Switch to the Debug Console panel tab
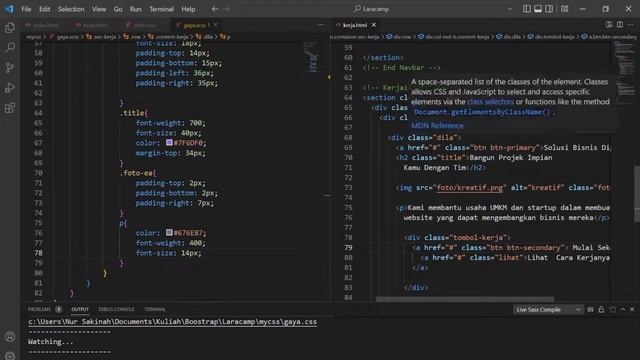Screen dimensions: 640x360 (x=116, y=309)
